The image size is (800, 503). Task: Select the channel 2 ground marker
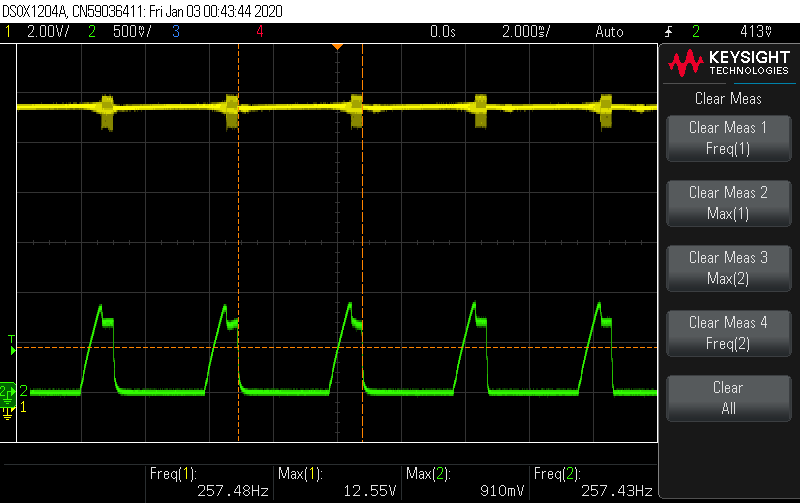point(8,392)
